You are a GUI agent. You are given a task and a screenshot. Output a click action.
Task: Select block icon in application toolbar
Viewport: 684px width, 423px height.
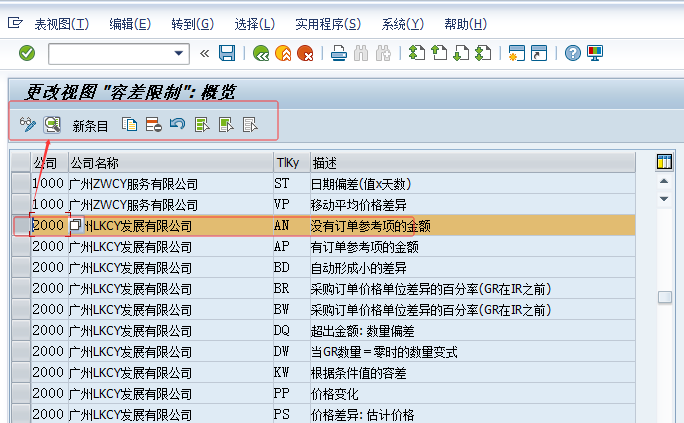click(x=226, y=125)
